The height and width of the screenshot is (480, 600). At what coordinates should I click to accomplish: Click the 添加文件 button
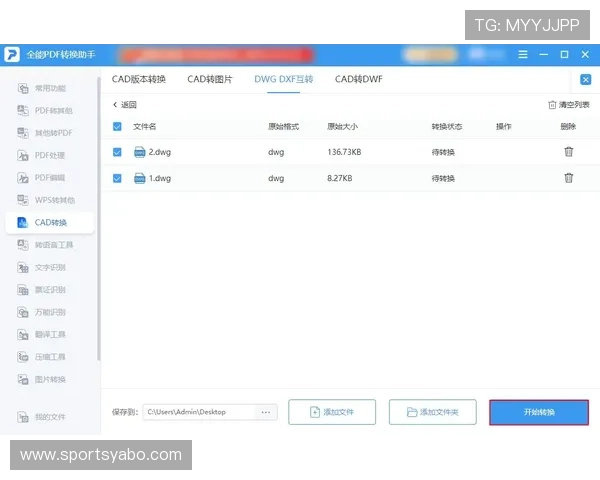pos(332,412)
